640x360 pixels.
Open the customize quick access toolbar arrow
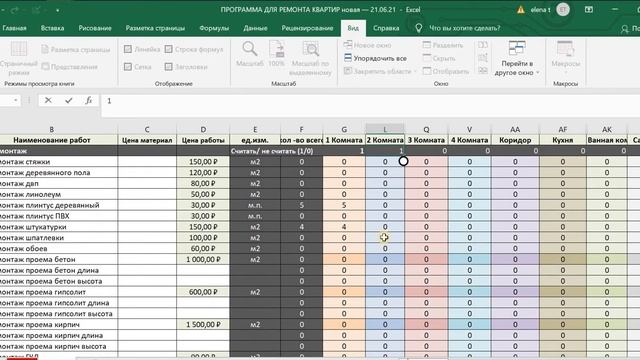58,10
